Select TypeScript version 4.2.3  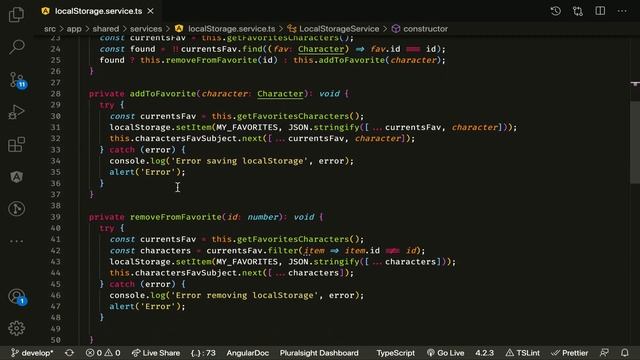point(484,353)
